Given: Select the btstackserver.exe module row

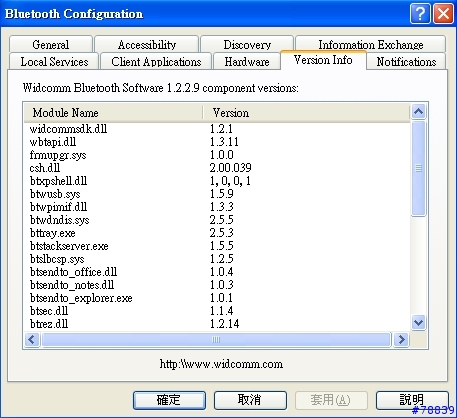Looking at the screenshot, I should click(x=217, y=246).
